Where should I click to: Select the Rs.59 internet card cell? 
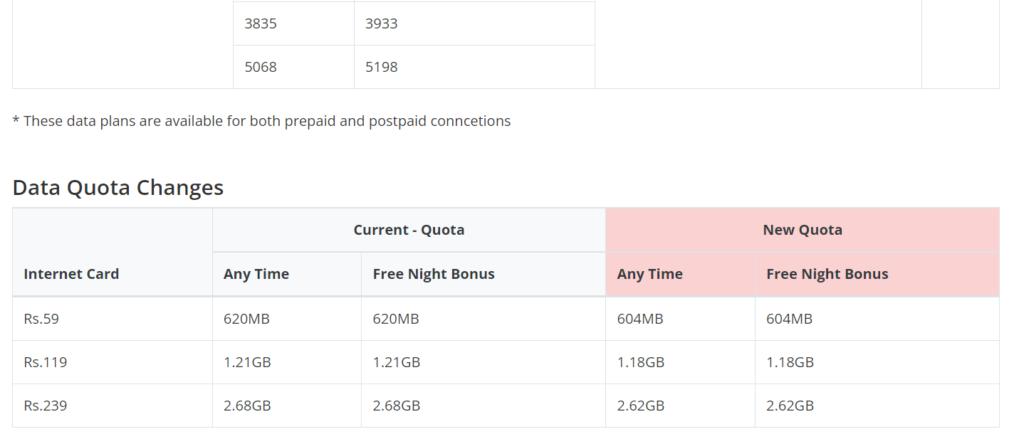tap(112, 319)
